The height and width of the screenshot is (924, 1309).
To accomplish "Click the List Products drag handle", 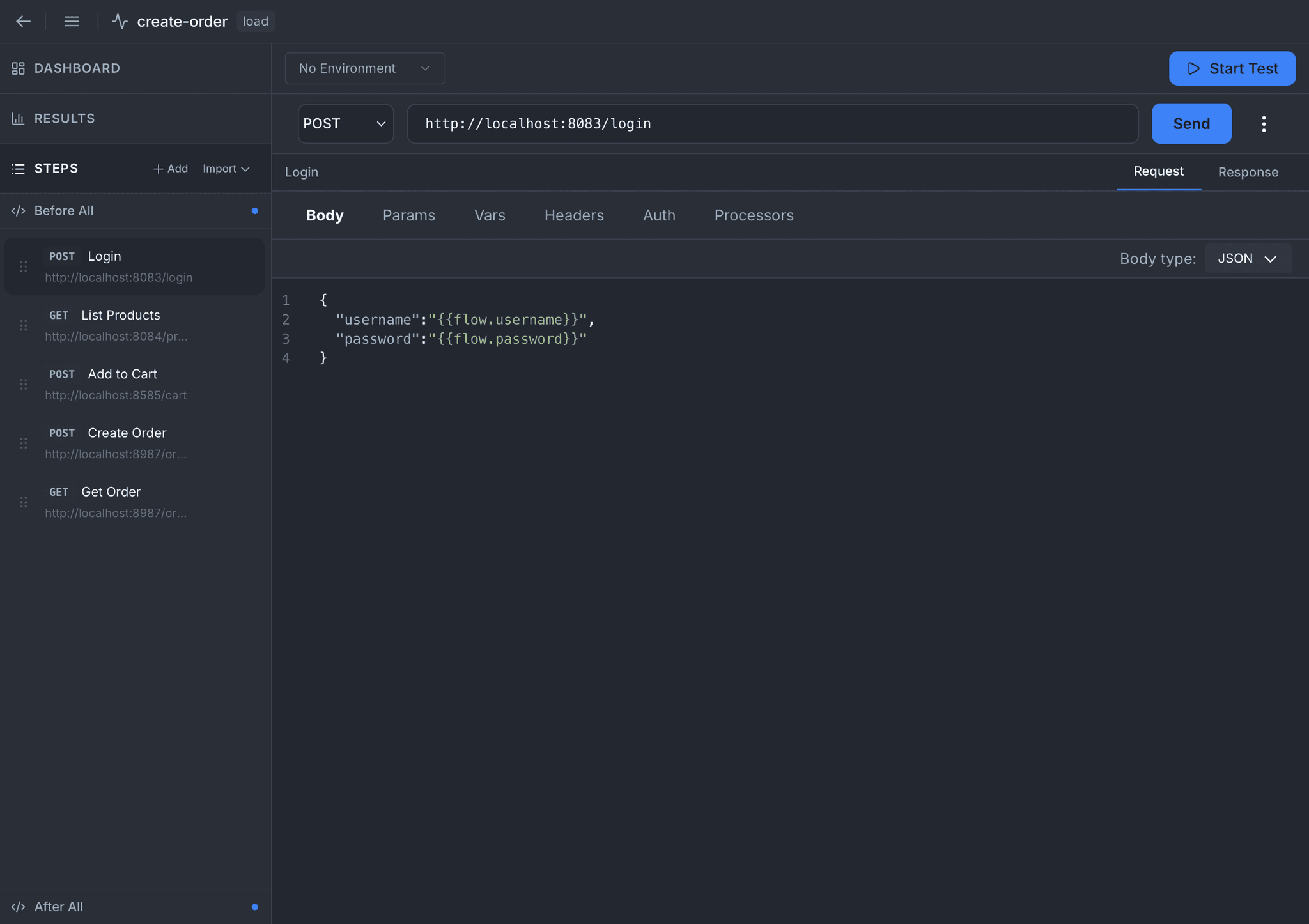I will tap(24, 325).
